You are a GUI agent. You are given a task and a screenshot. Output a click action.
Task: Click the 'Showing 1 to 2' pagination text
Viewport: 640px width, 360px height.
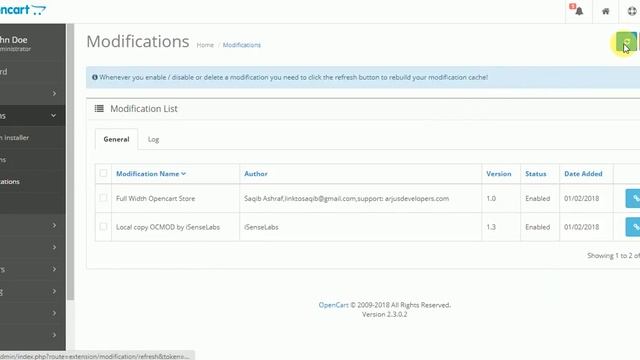pyautogui.click(x=613, y=256)
